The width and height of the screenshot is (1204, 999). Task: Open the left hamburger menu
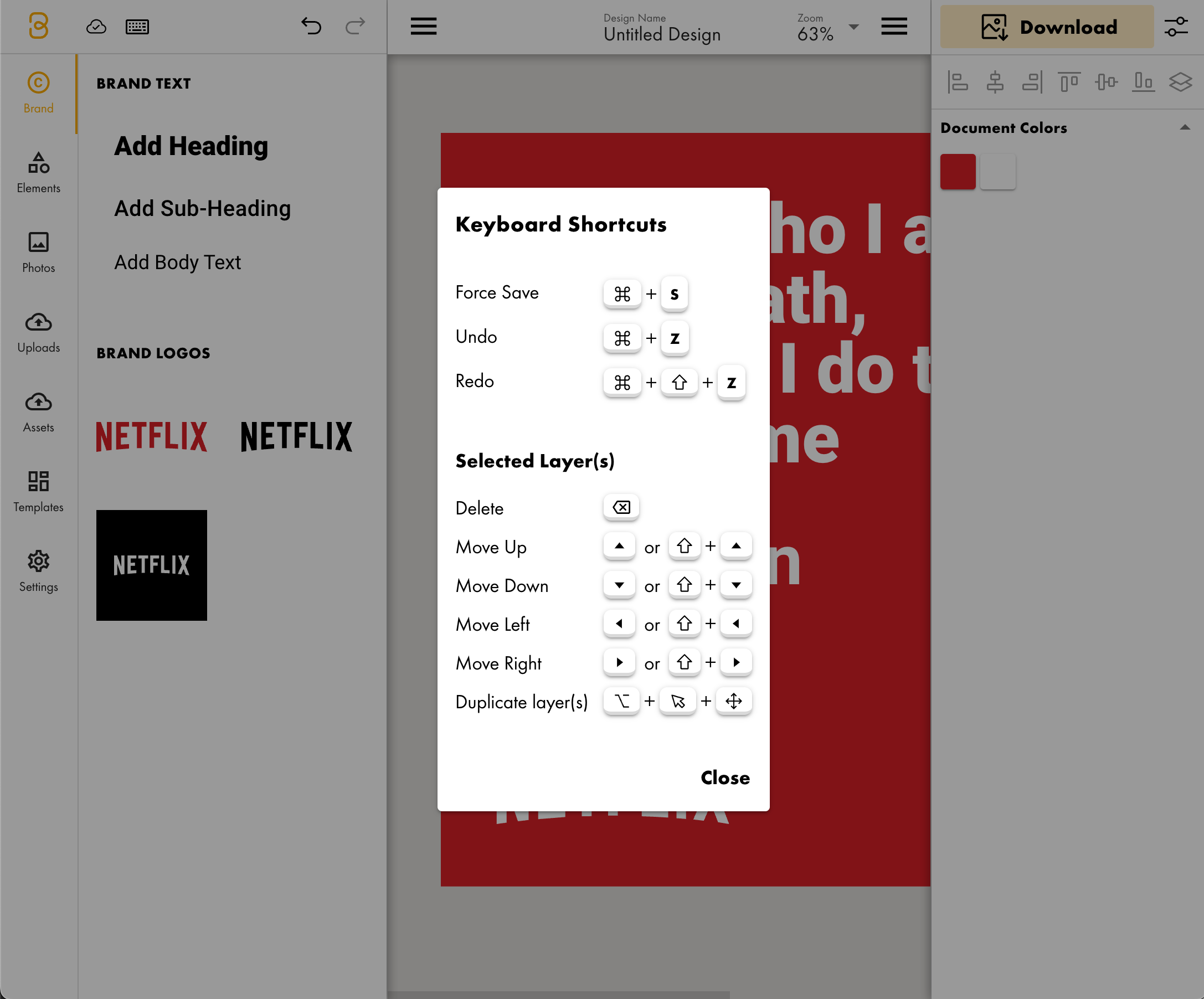point(424,27)
